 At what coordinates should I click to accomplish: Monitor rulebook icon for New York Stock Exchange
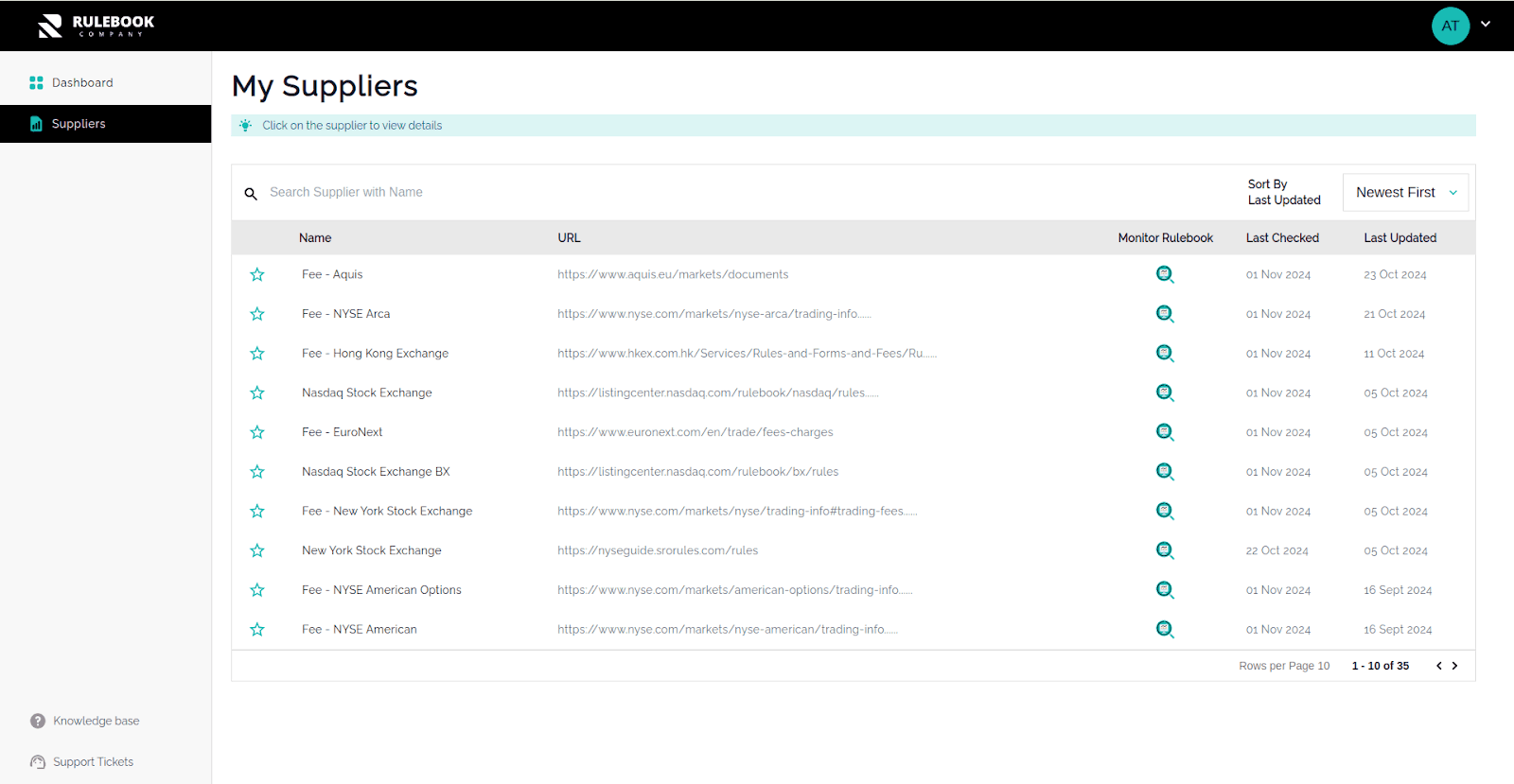click(1165, 550)
